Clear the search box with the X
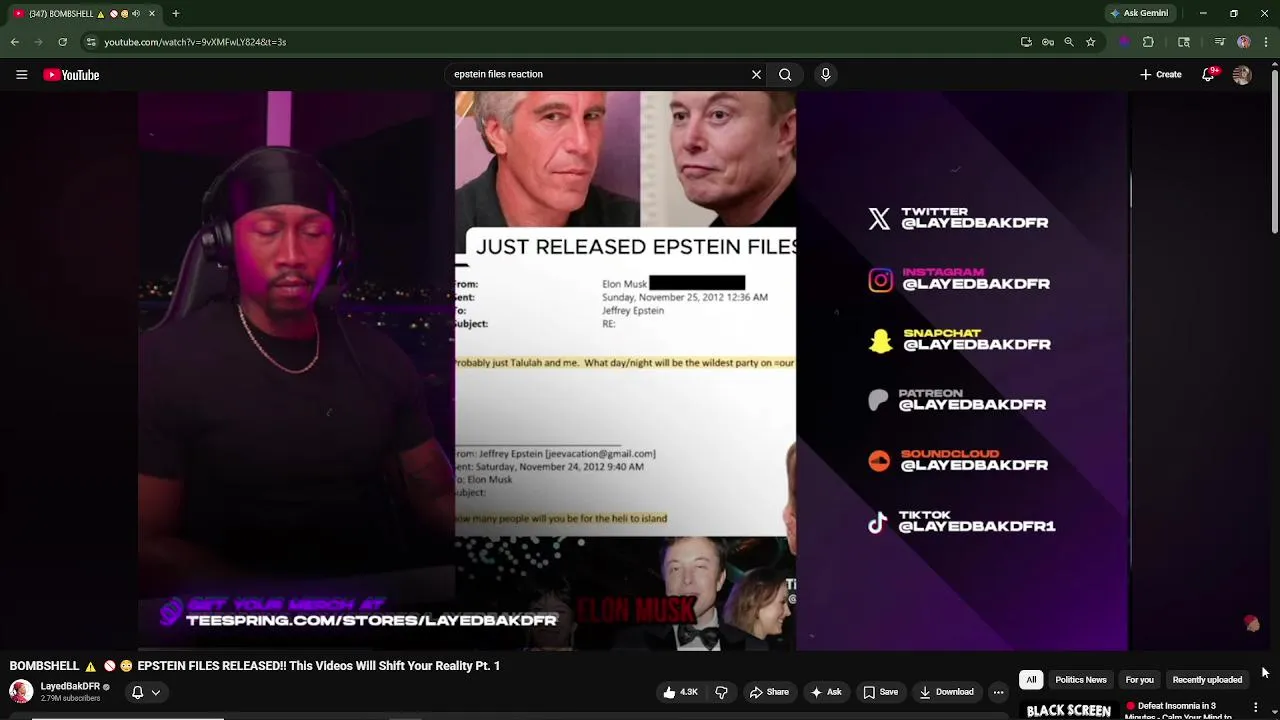 [x=756, y=74]
